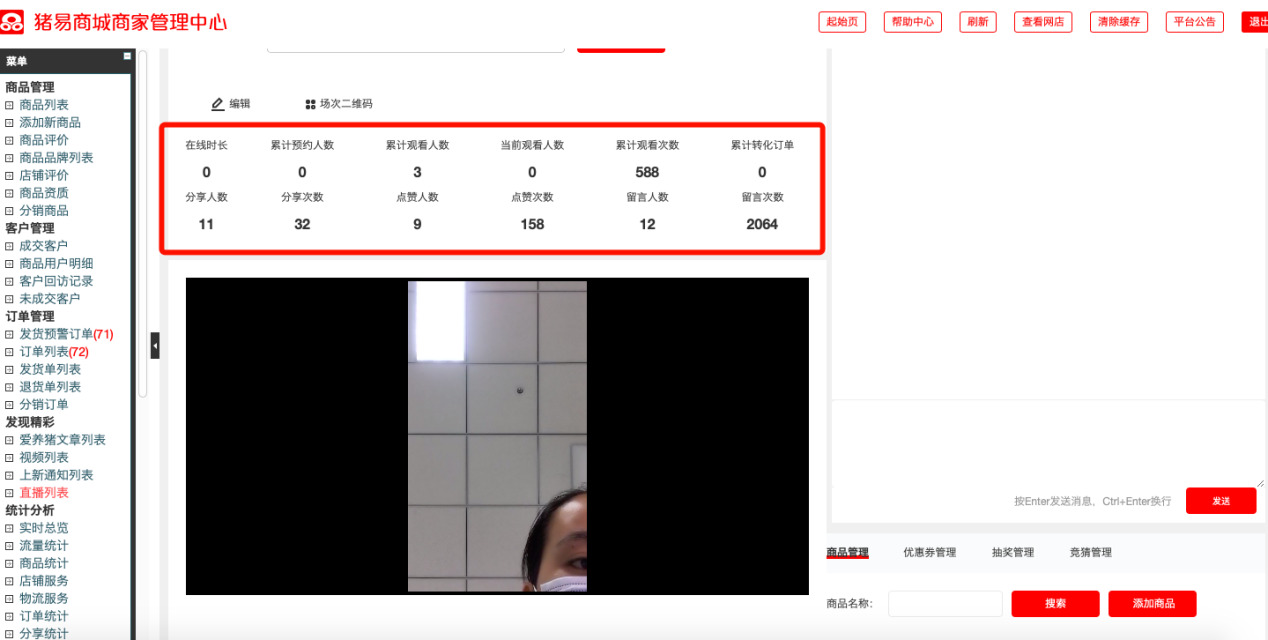Switch to the 抽奖管理 tab
This screenshot has width=1268, height=640.
click(1012, 552)
